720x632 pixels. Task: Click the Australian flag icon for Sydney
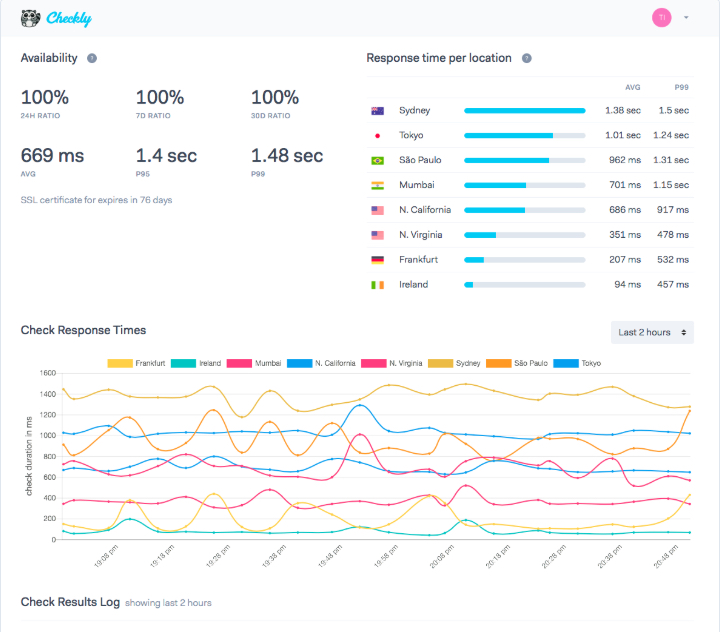(377, 111)
